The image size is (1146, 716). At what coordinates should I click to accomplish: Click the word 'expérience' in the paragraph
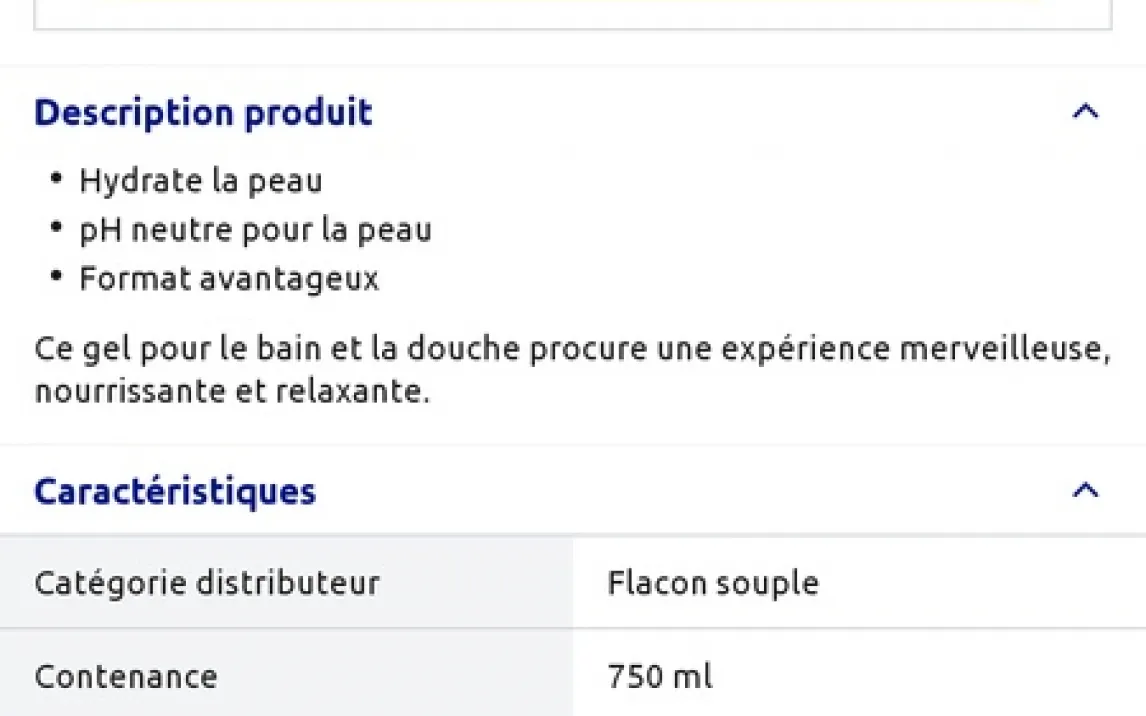tap(806, 349)
